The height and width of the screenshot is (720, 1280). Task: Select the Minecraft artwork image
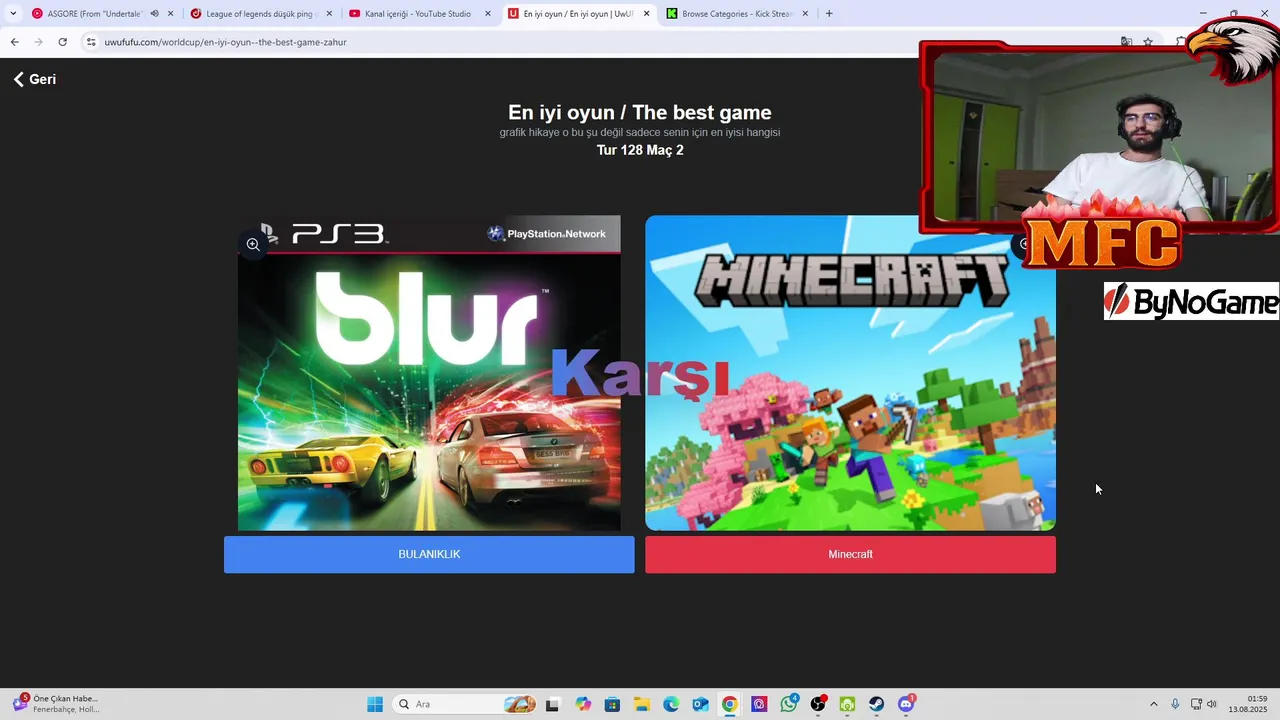pyautogui.click(x=850, y=373)
